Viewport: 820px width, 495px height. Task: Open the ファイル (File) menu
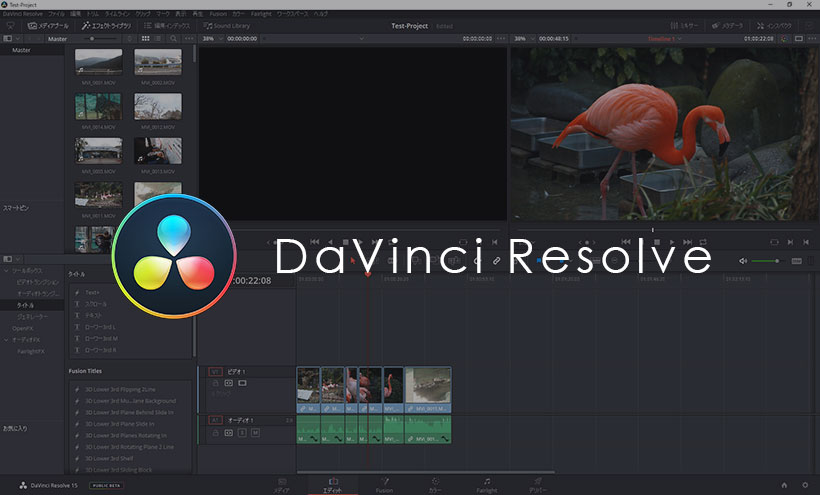click(56, 14)
